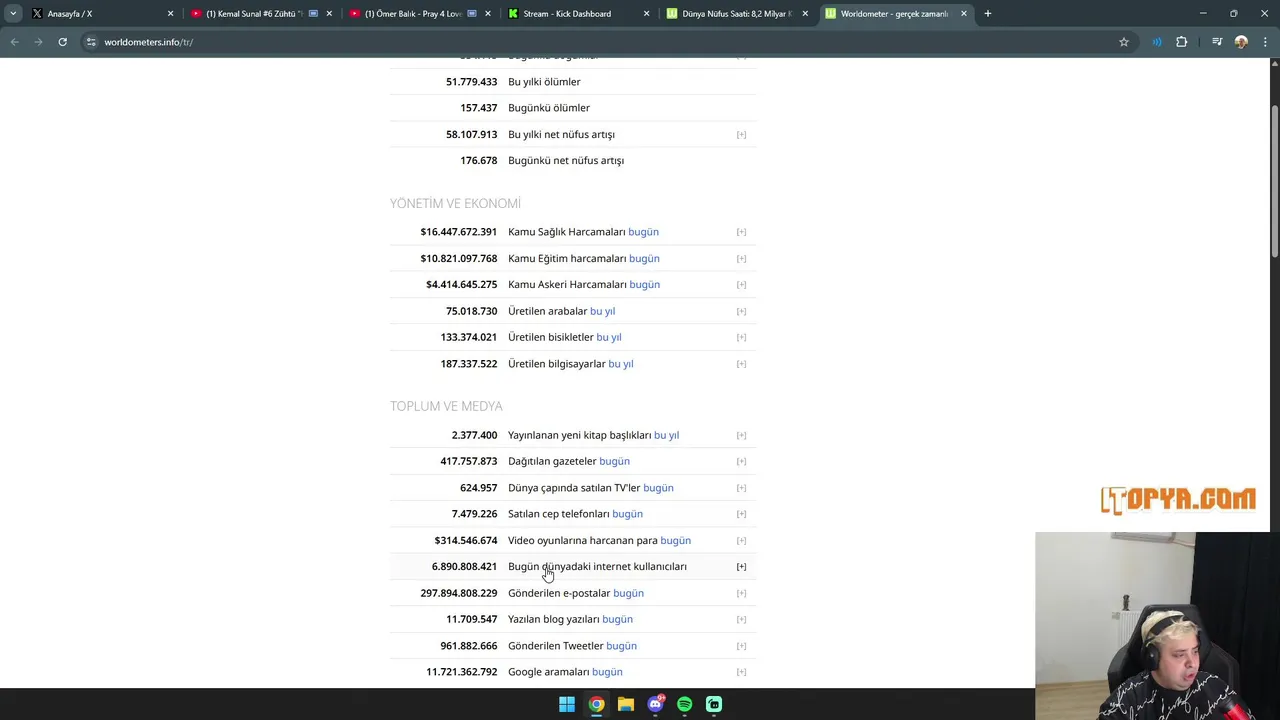
Task: Expand details for Kamu Sağlık Harcamaları
Action: [741, 232]
